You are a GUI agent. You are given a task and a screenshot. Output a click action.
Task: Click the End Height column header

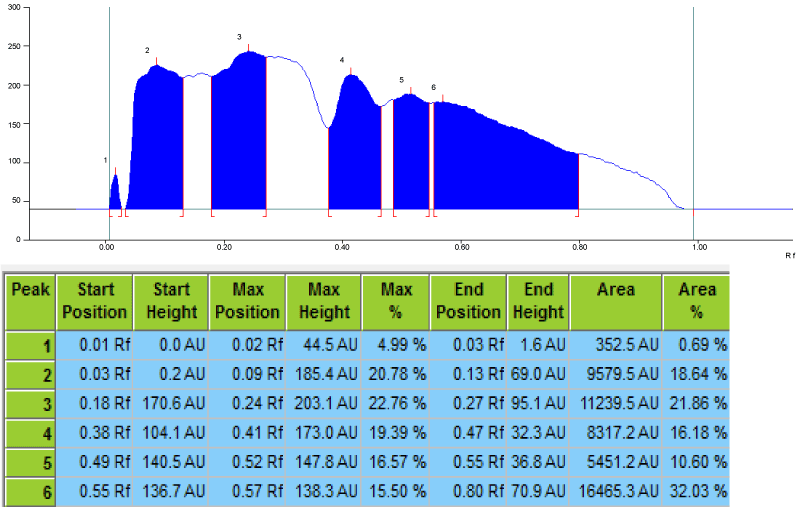[x=538, y=302]
